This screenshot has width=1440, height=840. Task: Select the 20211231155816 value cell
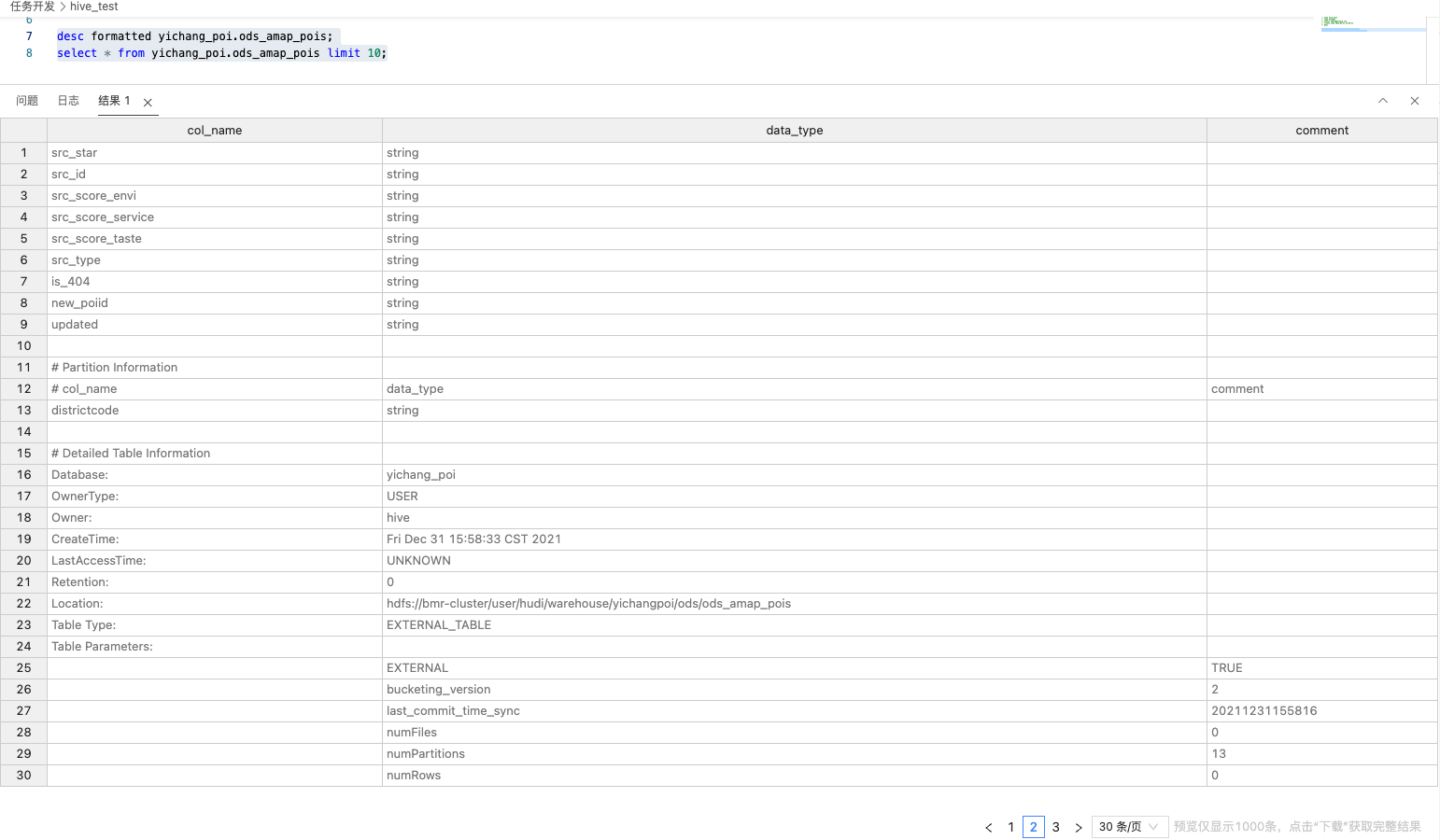pyautogui.click(x=1322, y=711)
